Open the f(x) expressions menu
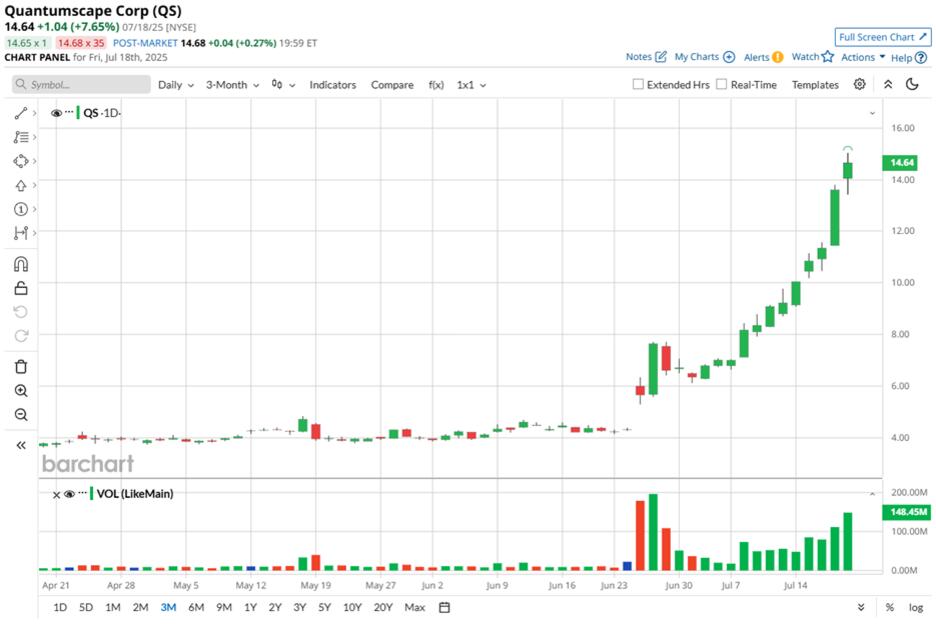936x632 pixels. click(x=436, y=85)
